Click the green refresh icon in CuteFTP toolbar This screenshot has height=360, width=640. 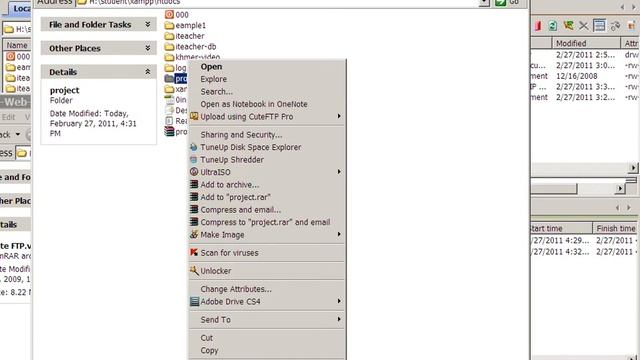click(x=553, y=26)
